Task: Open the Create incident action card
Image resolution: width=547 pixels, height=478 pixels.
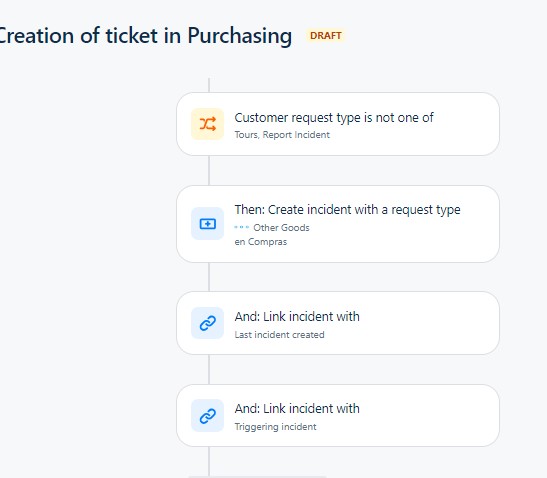Action: click(x=338, y=224)
